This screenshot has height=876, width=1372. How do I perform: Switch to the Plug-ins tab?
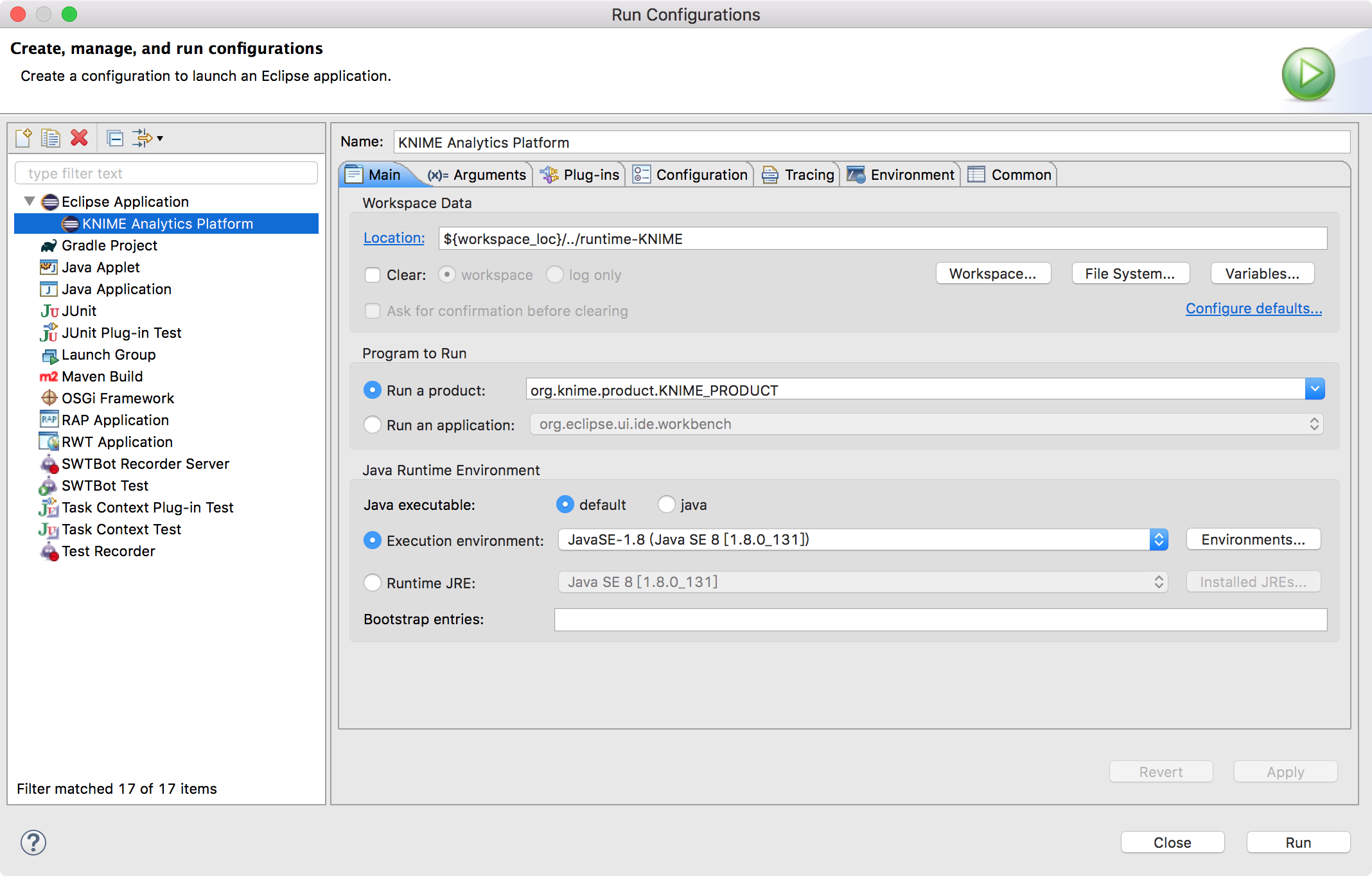coord(581,175)
